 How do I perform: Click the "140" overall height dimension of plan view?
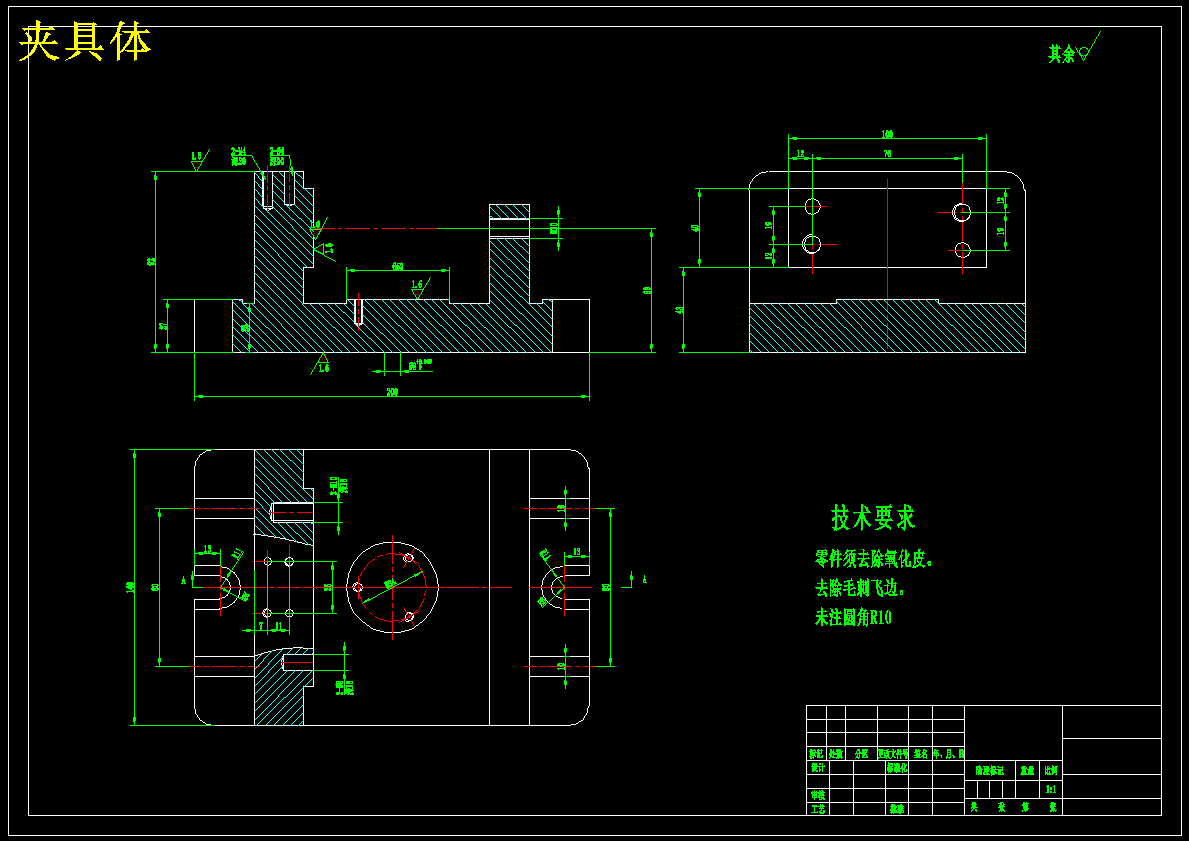[x=130, y=586]
